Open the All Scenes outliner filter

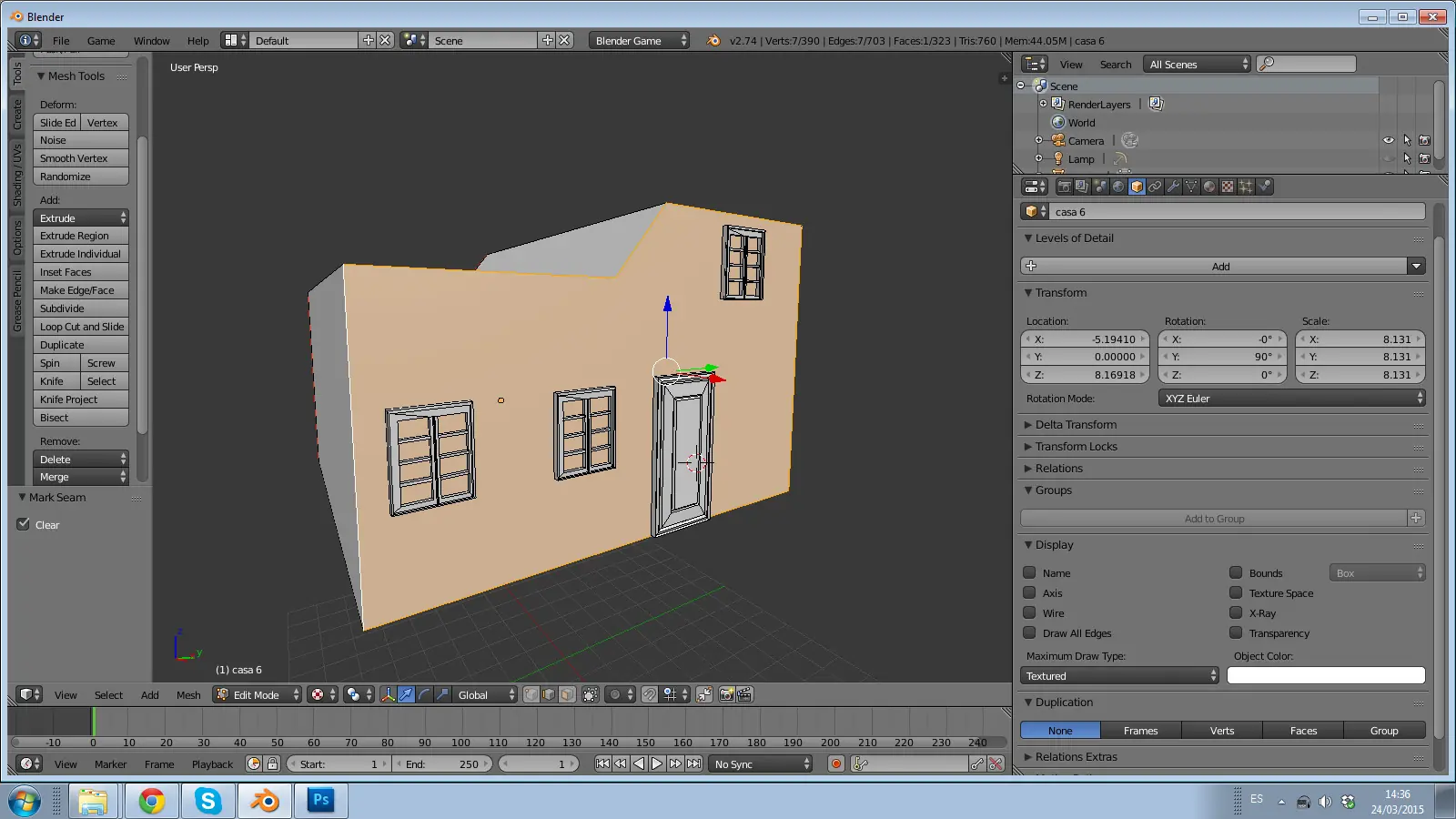[1198, 64]
